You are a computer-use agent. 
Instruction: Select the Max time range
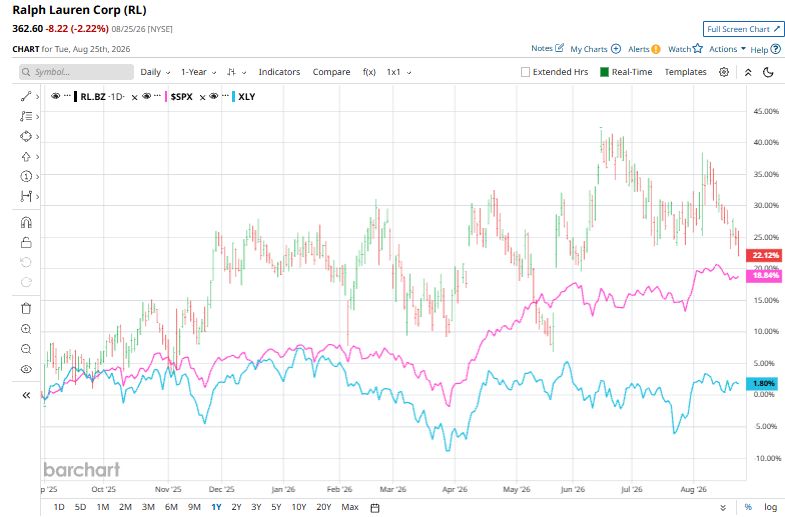tap(350, 507)
